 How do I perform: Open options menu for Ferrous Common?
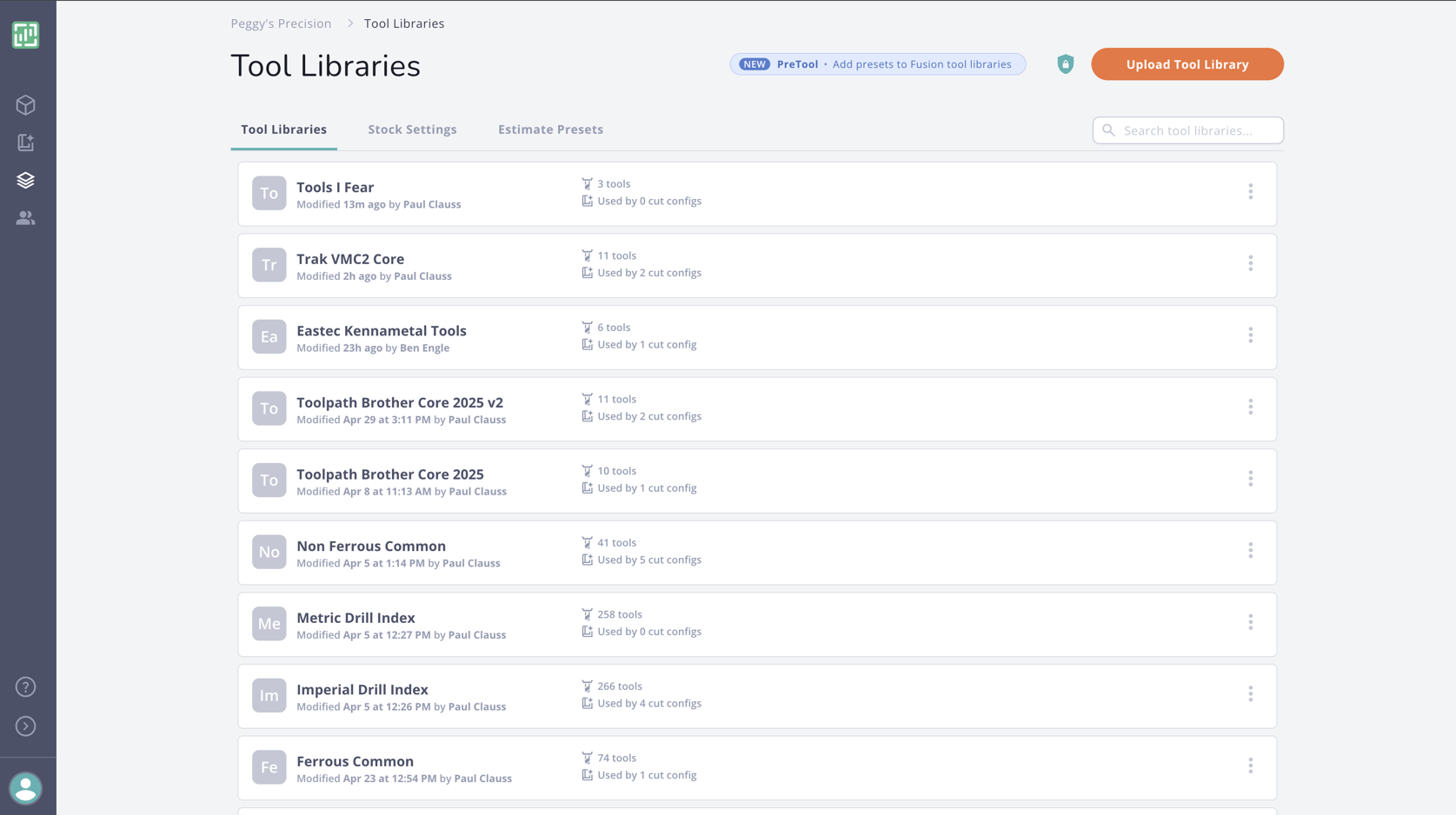coord(1251,765)
